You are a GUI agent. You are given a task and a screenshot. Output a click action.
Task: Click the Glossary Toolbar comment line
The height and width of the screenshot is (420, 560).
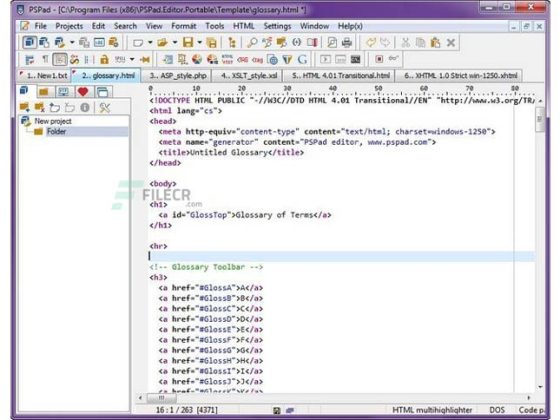(206, 267)
